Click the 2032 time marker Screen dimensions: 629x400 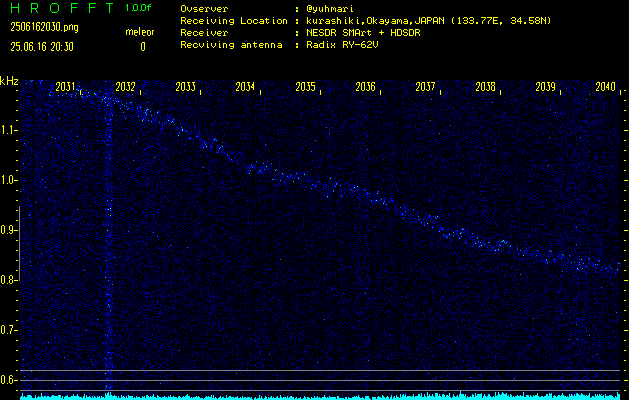(x=125, y=87)
